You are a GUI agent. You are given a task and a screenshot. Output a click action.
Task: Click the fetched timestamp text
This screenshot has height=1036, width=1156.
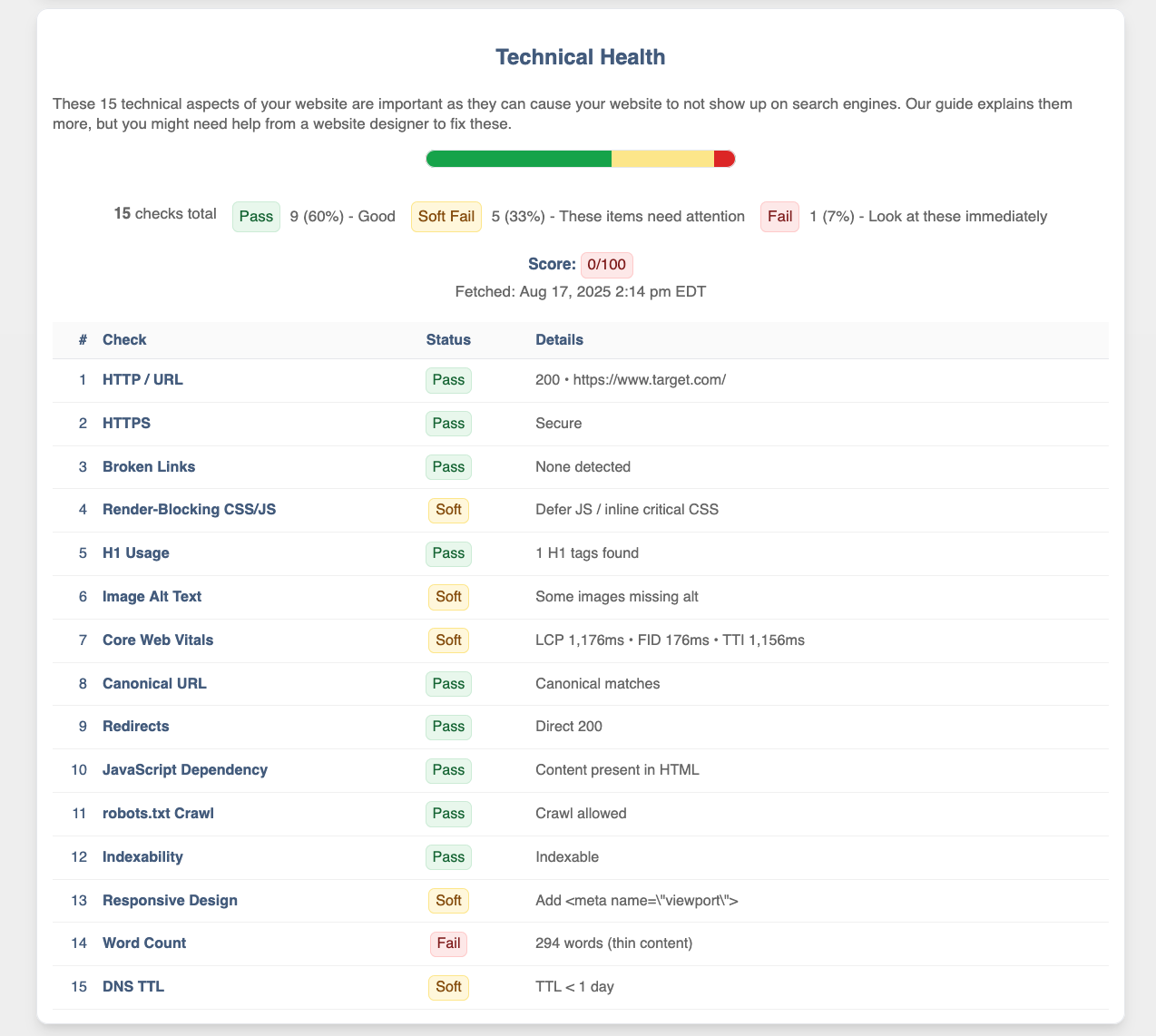pos(580,291)
